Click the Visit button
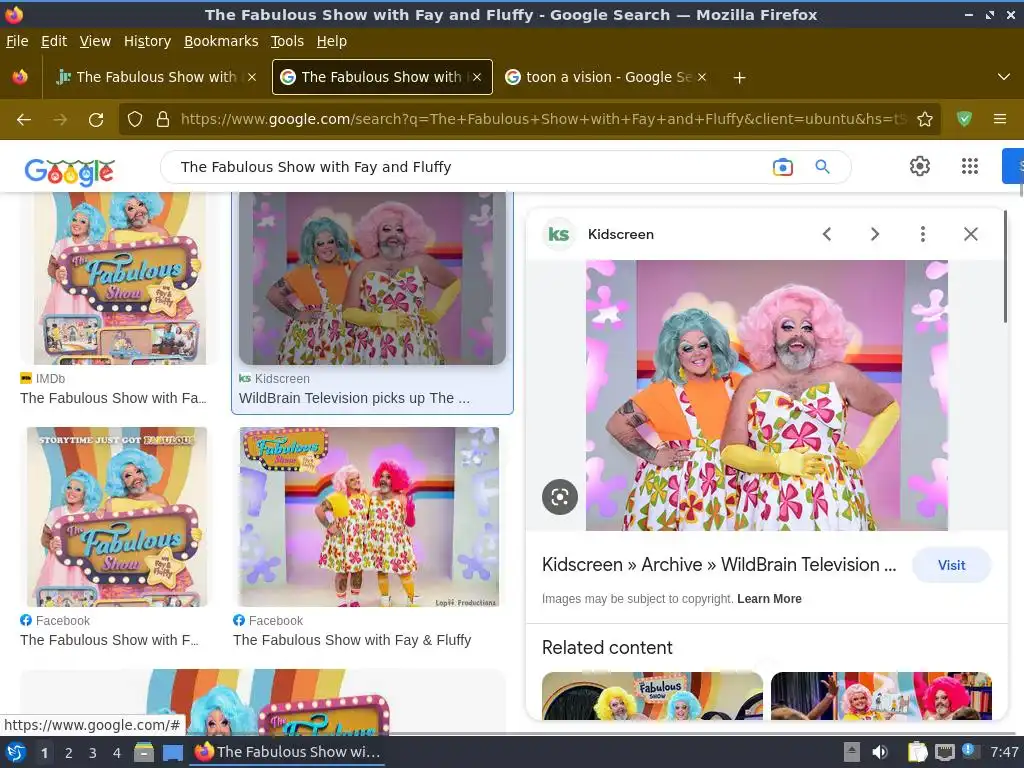The height and width of the screenshot is (768, 1024). (952, 565)
